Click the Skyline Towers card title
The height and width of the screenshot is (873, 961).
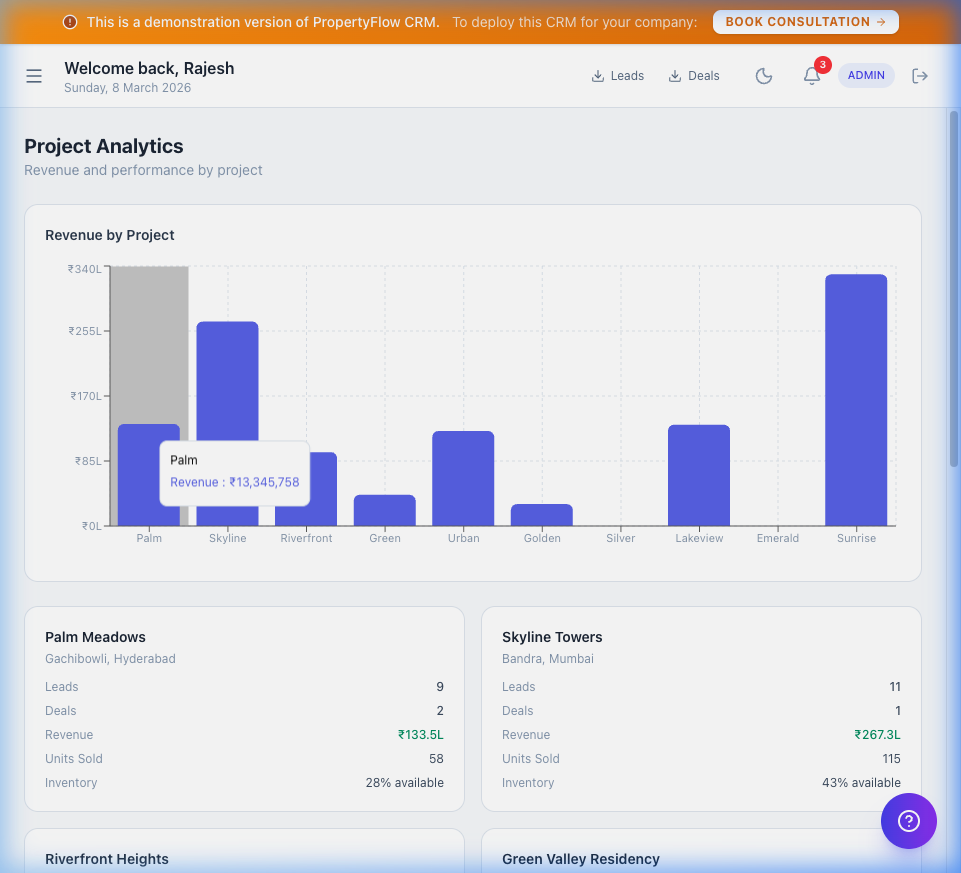552,637
